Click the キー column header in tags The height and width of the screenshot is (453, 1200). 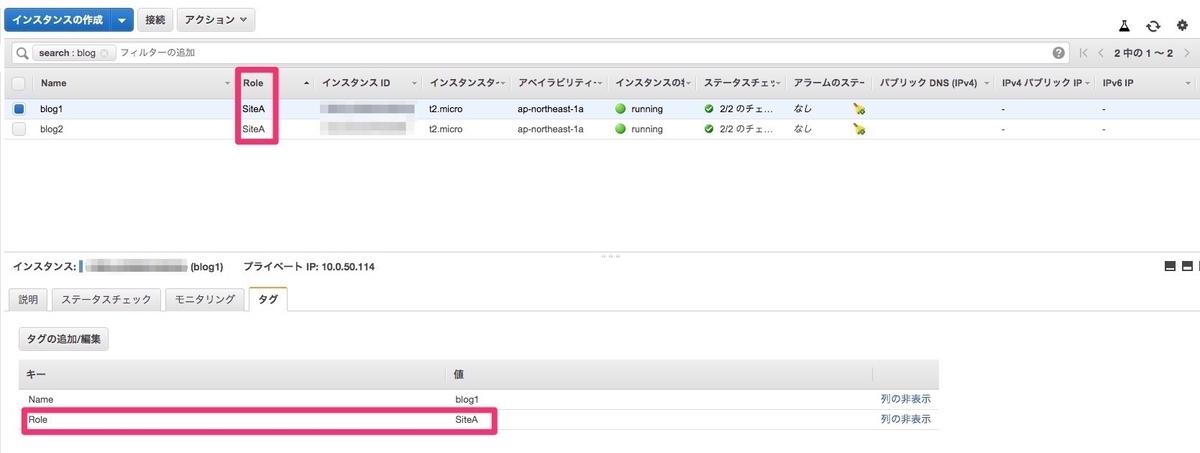tap(36, 374)
